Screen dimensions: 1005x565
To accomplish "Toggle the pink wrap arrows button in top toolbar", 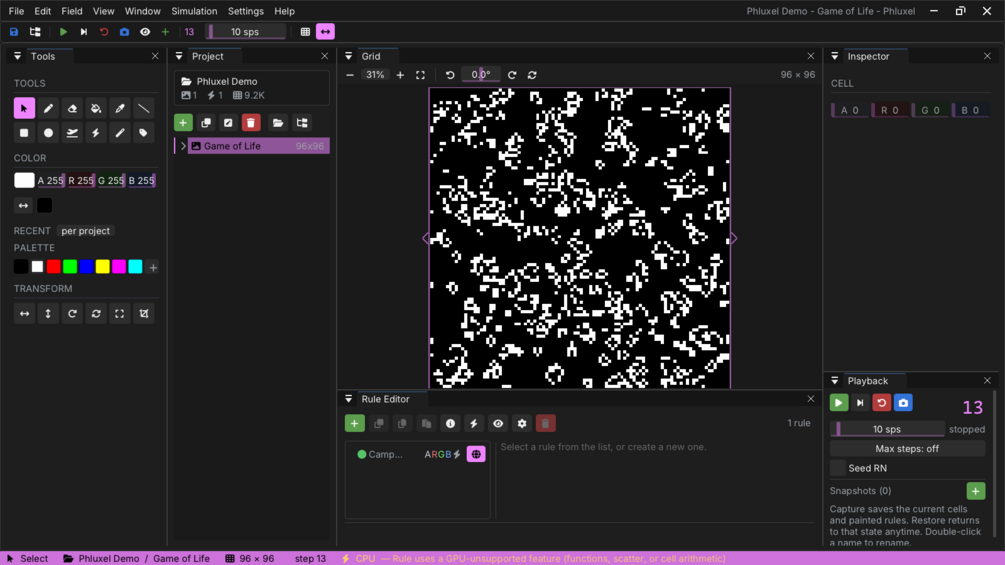I will point(326,31).
